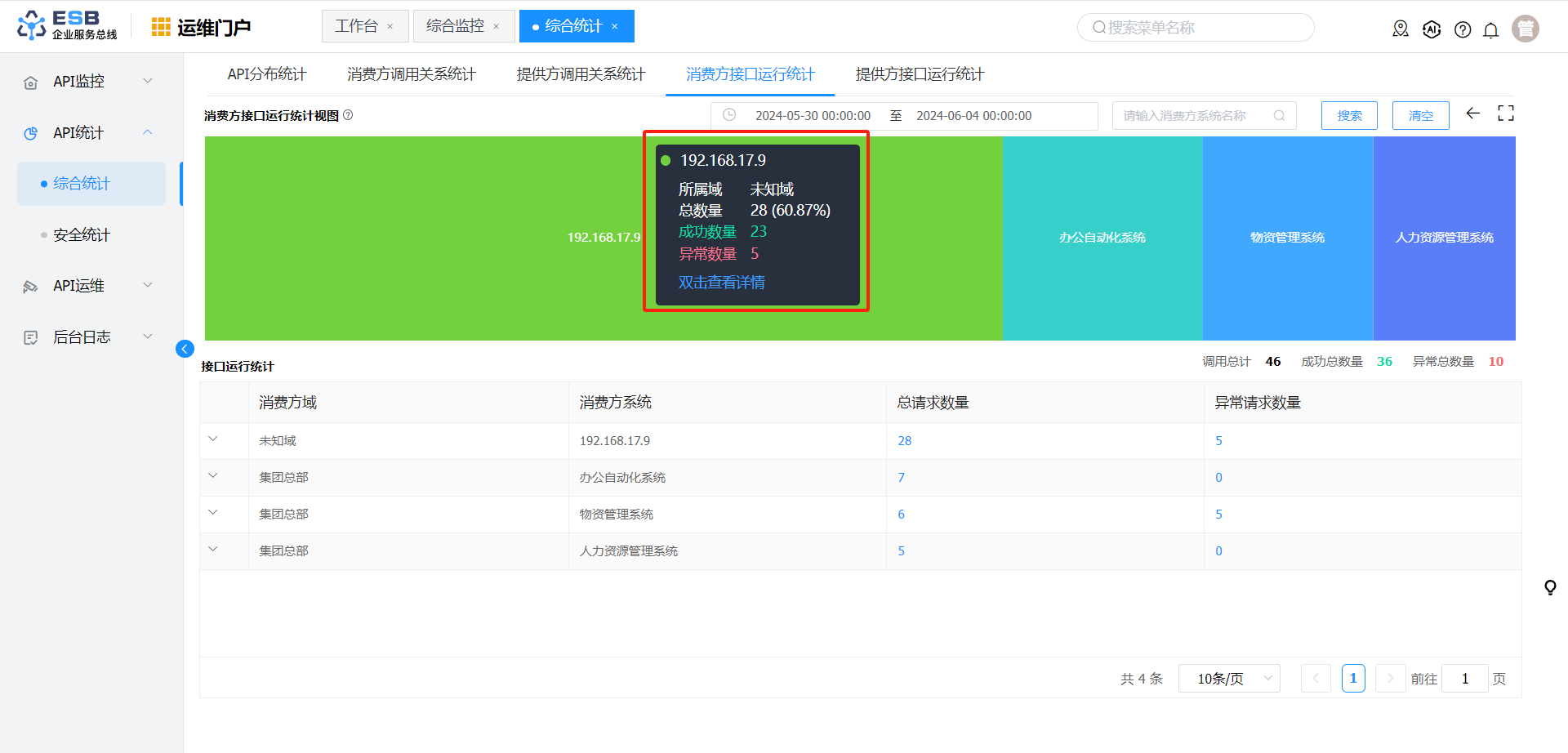Click the help question mark icon
The width and height of the screenshot is (1568, 753).
tap(1463, 30)
